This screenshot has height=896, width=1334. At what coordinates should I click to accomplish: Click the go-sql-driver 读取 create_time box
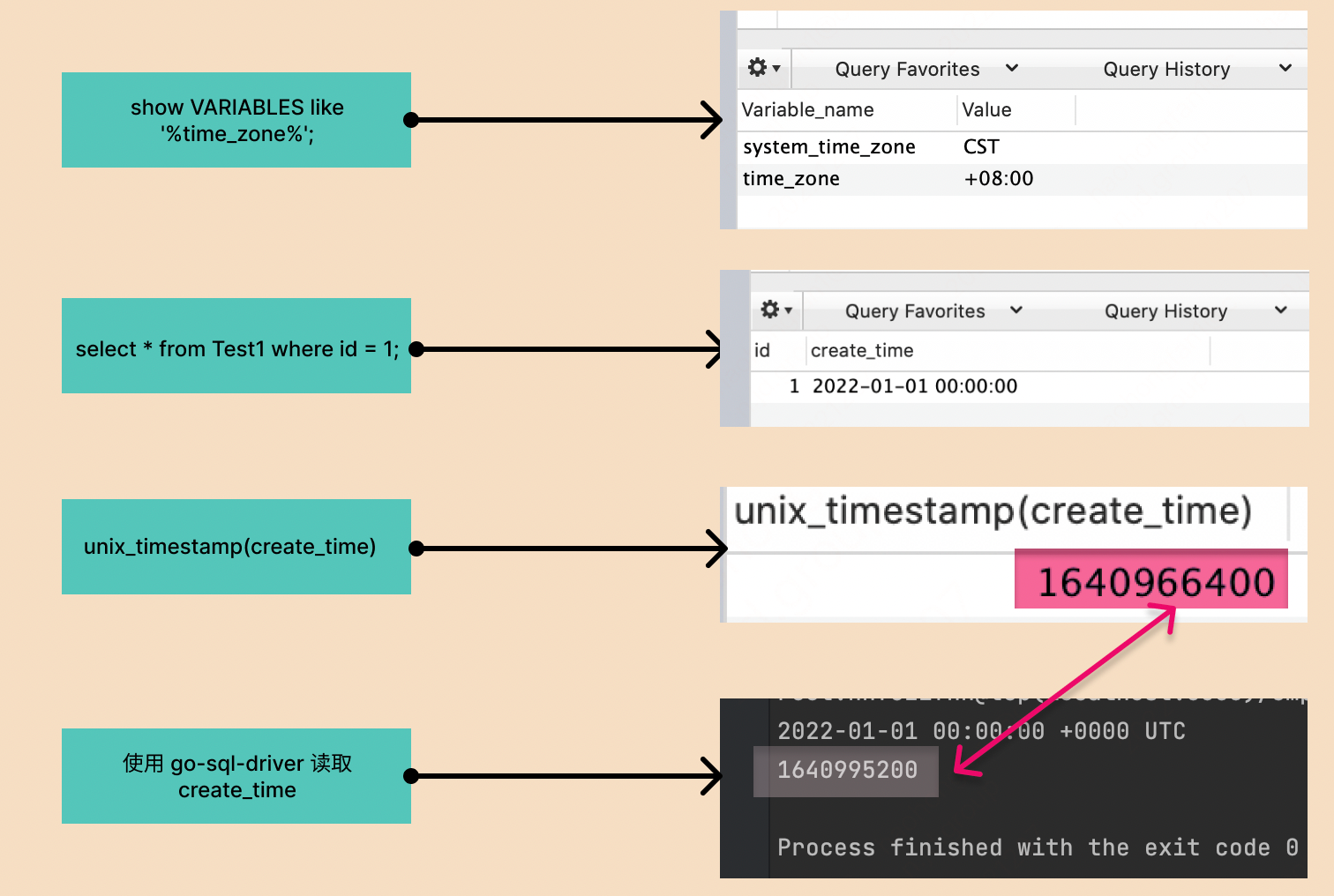[236, 776]
